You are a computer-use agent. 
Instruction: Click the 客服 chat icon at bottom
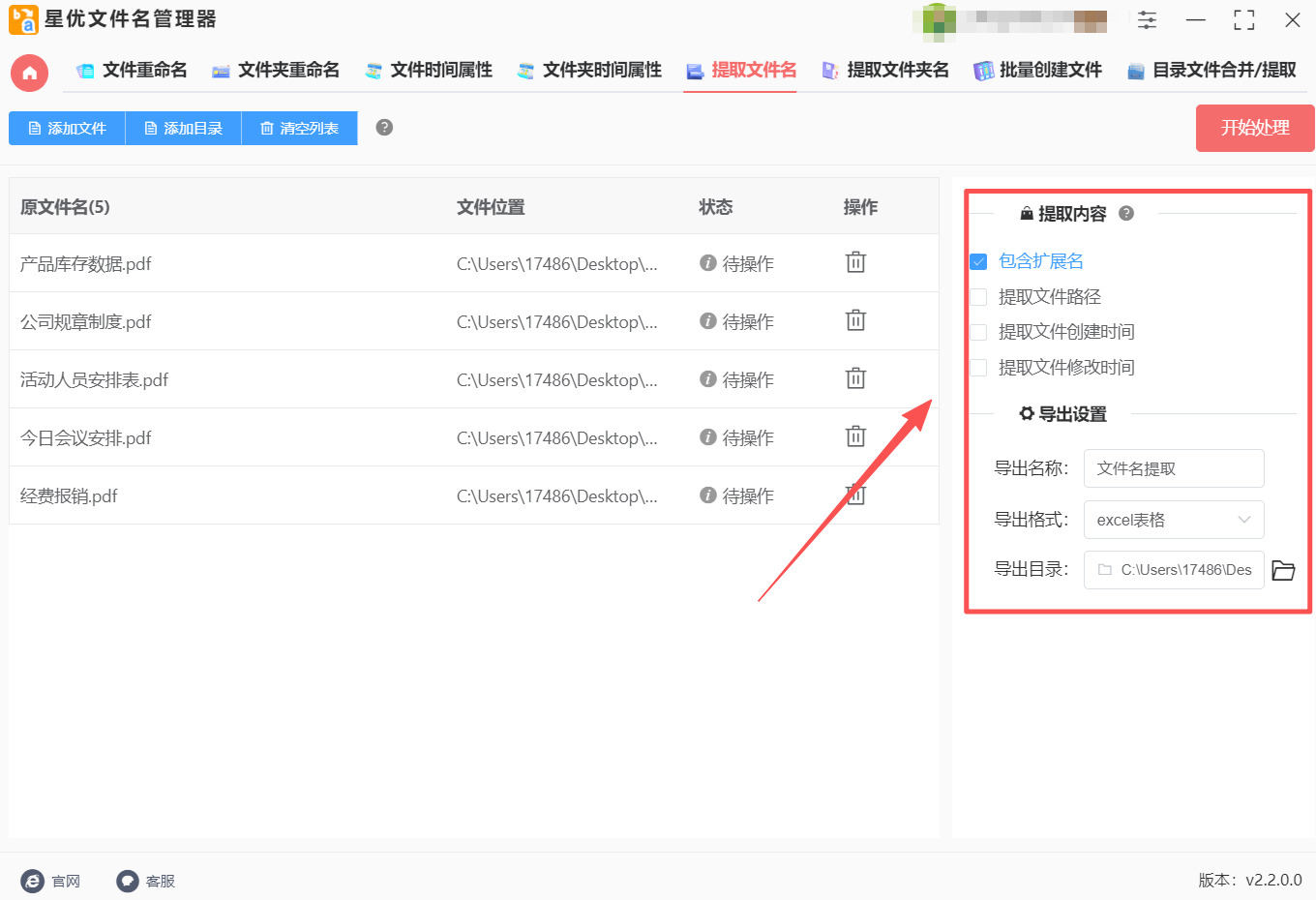click(x=127, y=881)
